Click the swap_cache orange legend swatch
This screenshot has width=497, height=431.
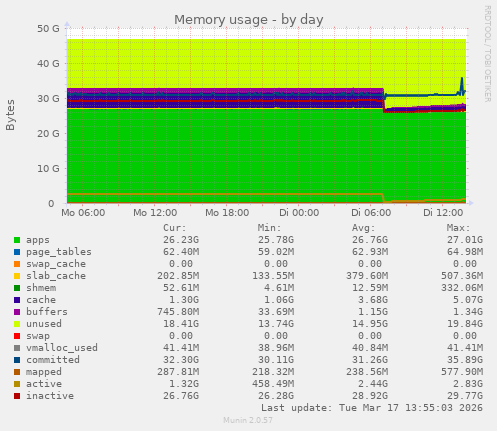coord(17,264)
